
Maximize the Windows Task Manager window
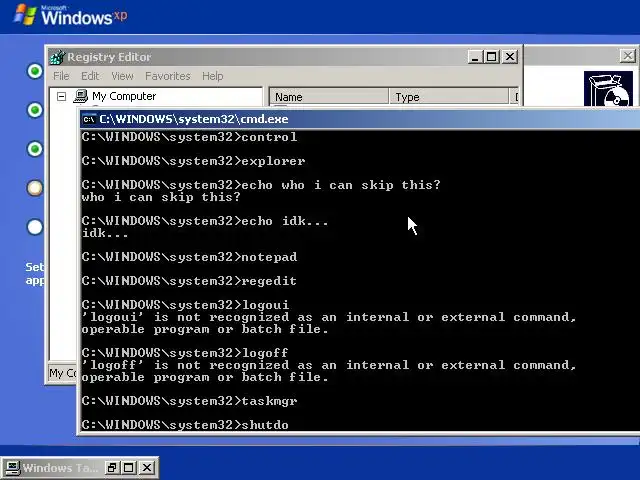129,468
